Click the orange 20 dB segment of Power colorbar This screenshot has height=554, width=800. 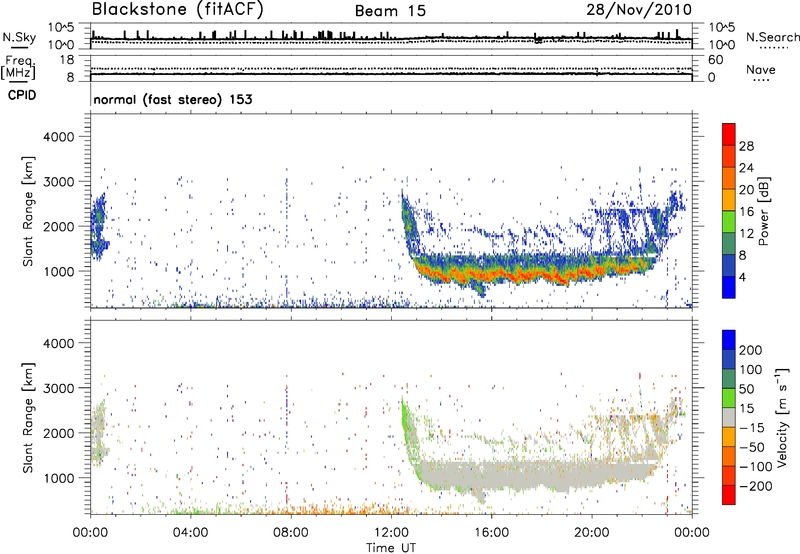pyautogui.click(x=729, y=179)
